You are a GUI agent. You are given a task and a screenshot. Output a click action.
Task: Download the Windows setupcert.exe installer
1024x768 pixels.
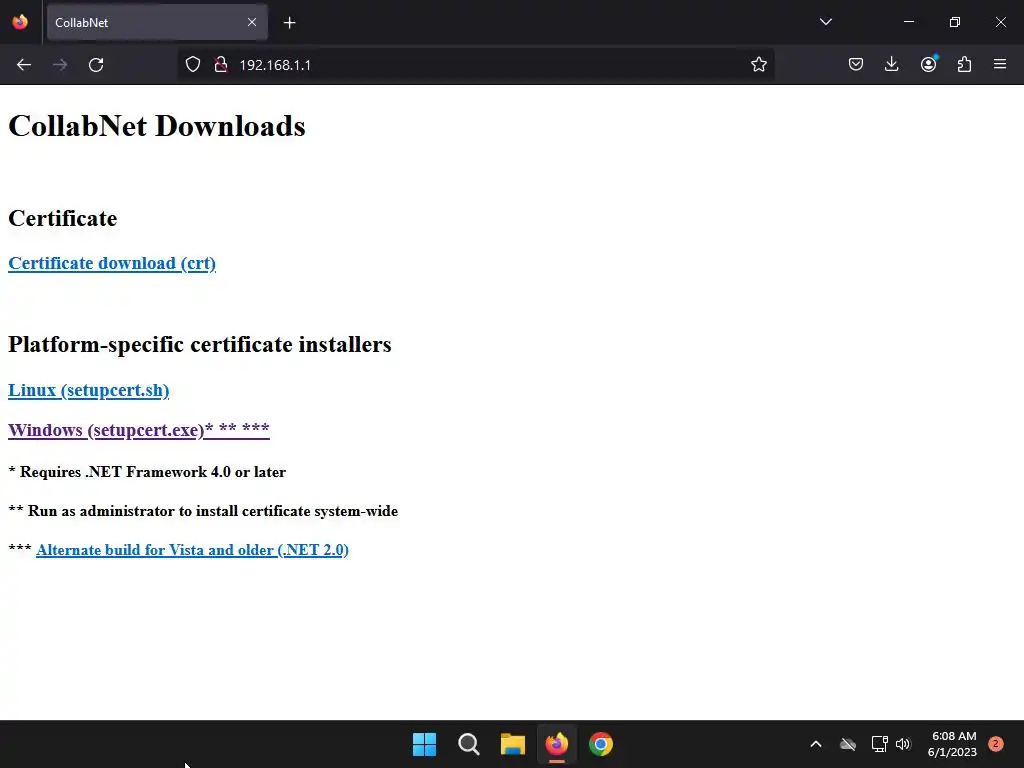(x=138, y=430)
